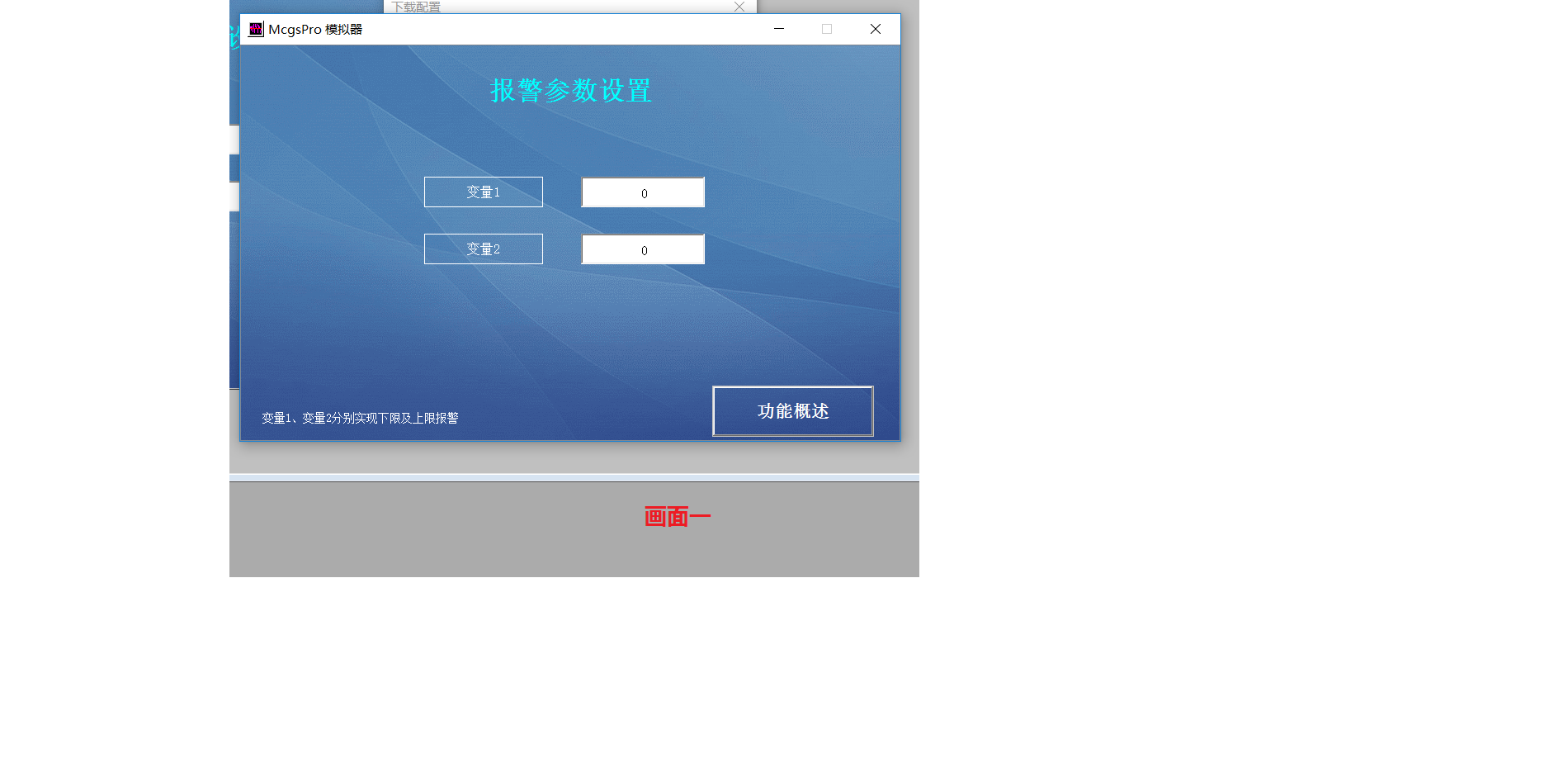Click the McgsPro 模拟器 title bar text
Screen dimensions: 1568x777
315,30
